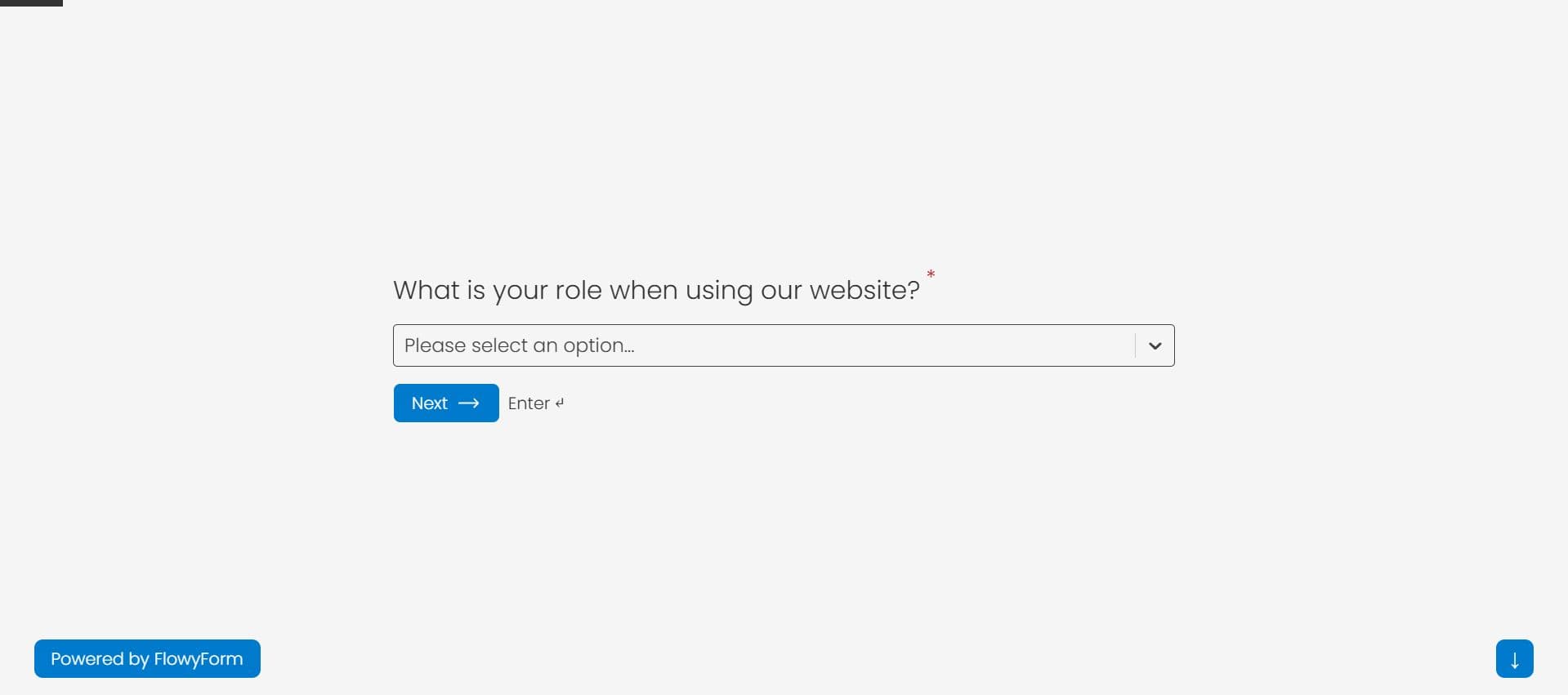The image size is (1568, 695).
Task: Click the downward caret in select box
Action: pyautogui.click(x=1155, y=345)
